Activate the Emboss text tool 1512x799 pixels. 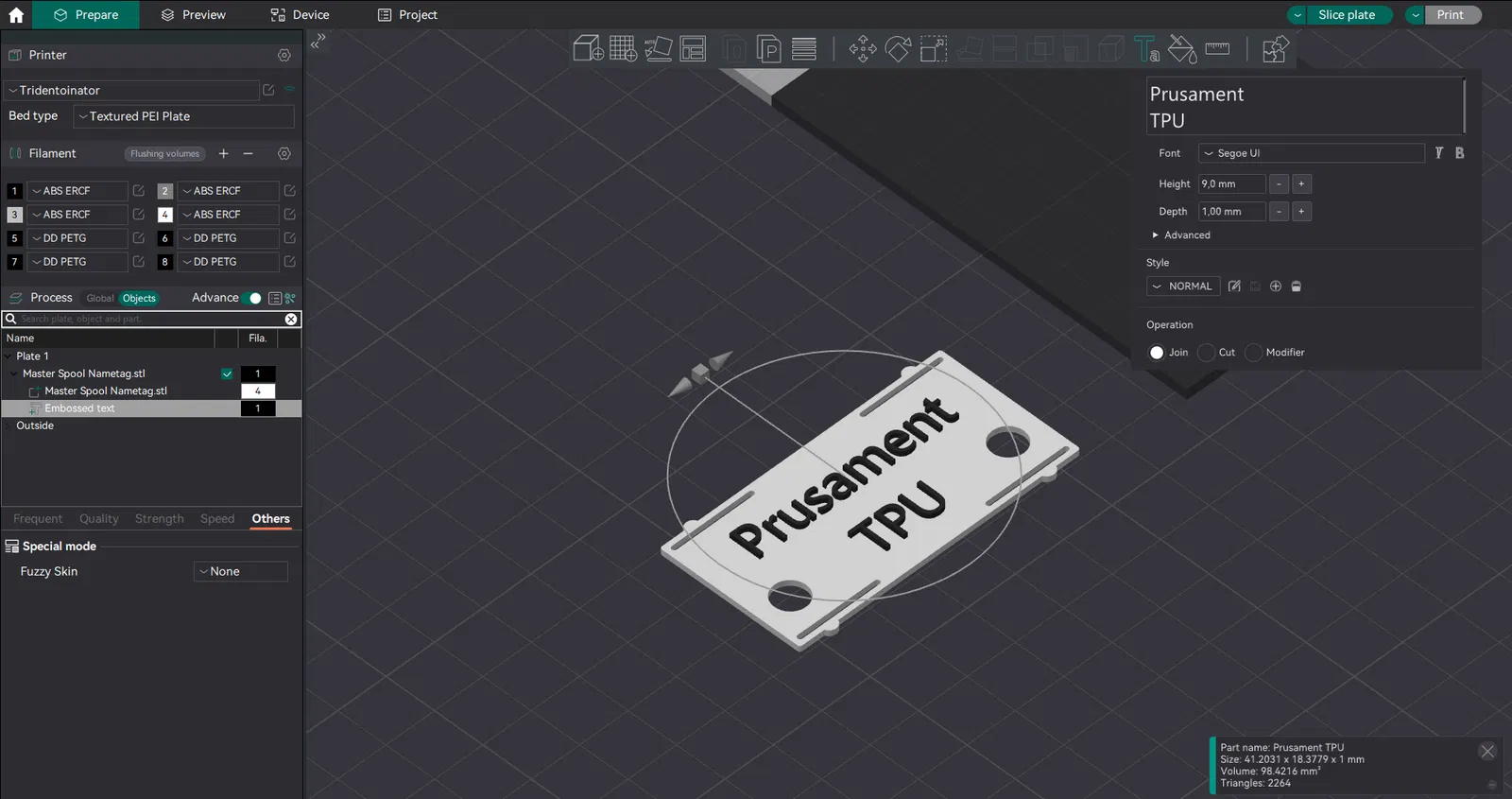coord(1146,48)
